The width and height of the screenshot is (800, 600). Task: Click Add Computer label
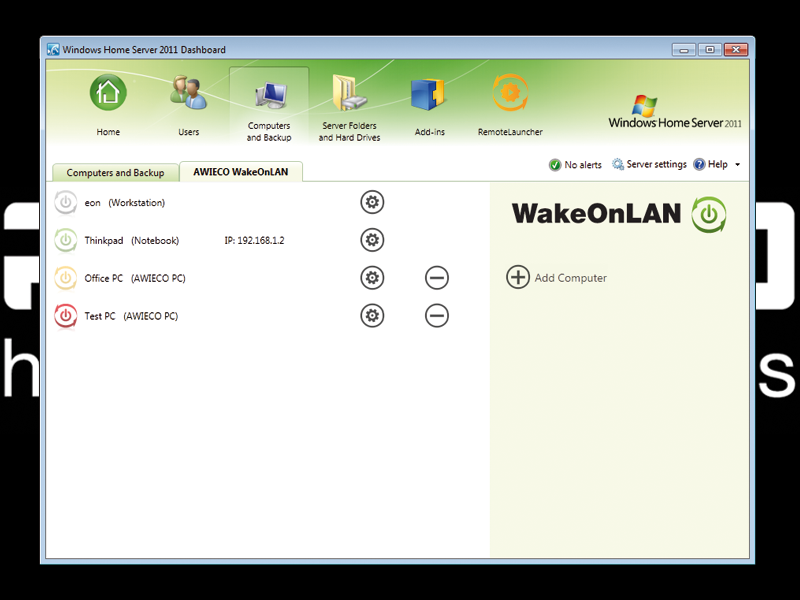coord(570,278)
